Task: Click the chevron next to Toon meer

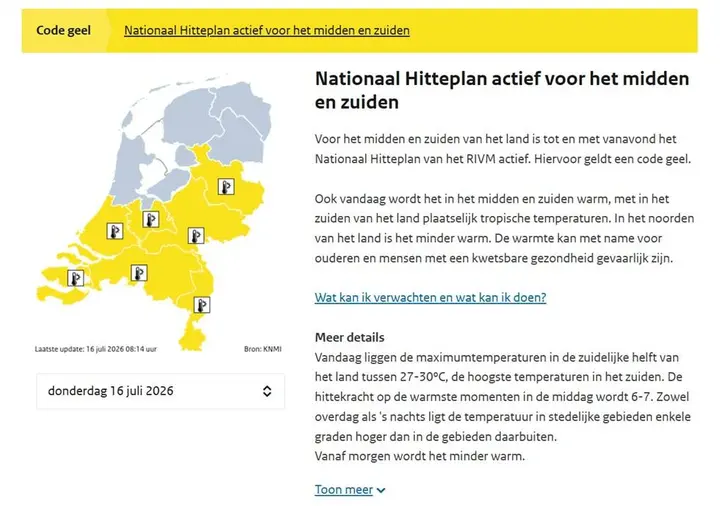Action: pyautogui.click(x=381, y=490)
